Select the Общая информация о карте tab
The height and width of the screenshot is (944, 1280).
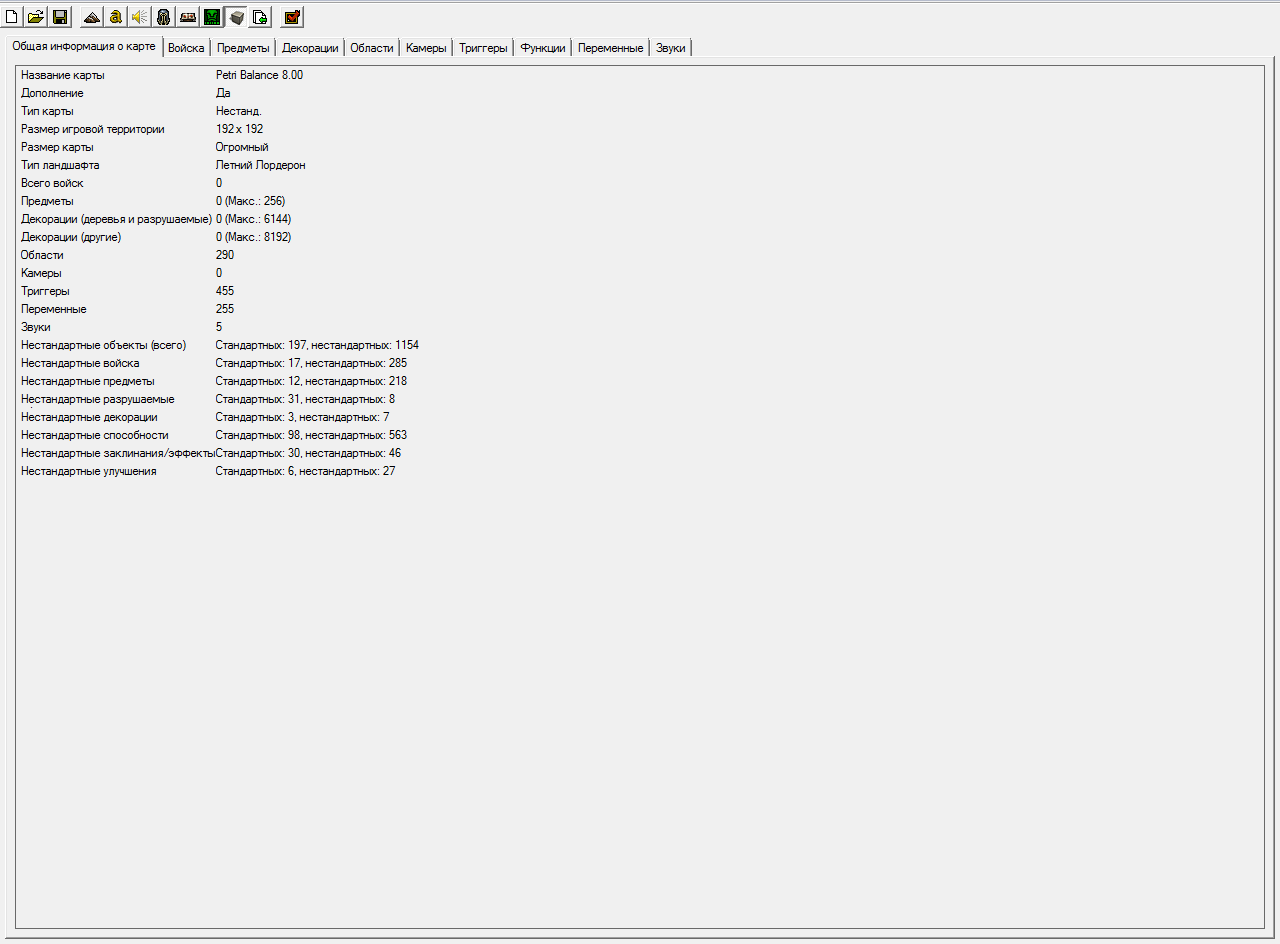pyautogui.click(x=84, y=46)
